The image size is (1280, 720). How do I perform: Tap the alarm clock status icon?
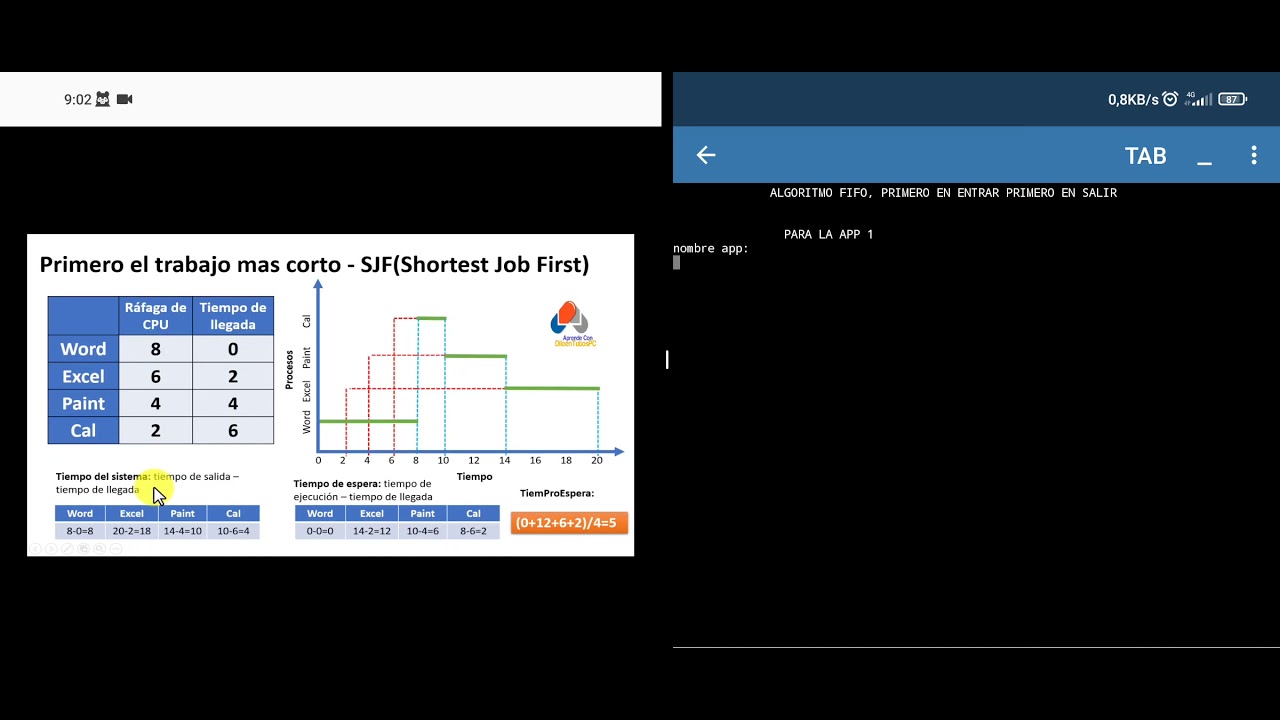pos(1170,99)
